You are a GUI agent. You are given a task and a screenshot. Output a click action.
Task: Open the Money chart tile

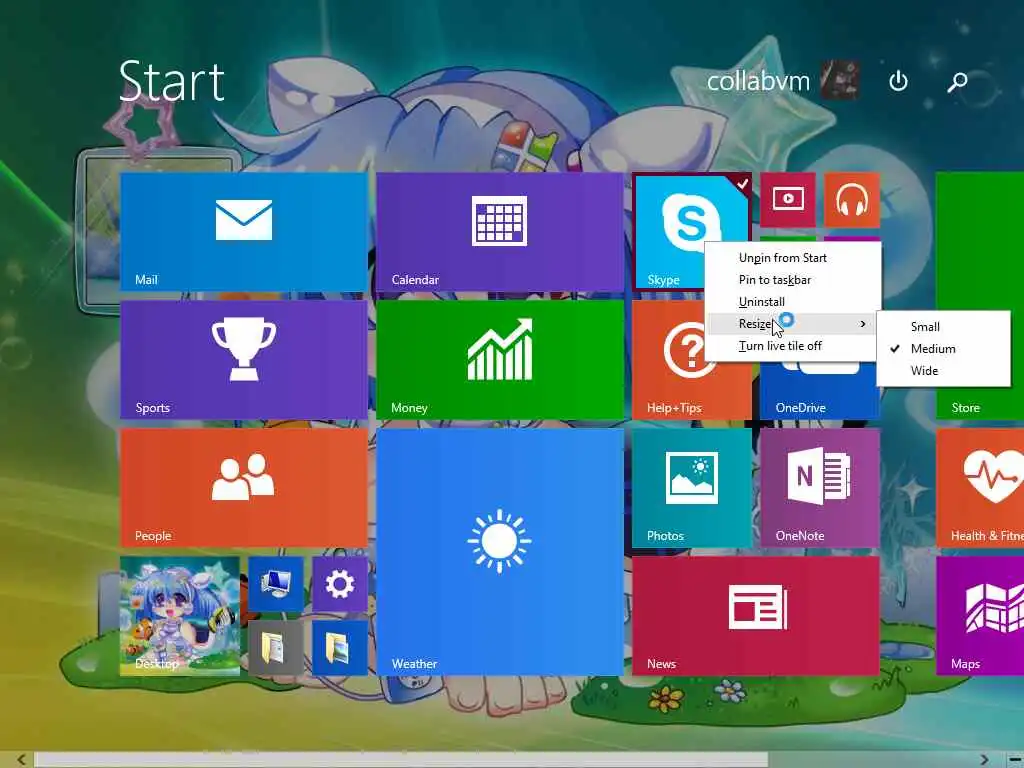click(500, 359)
